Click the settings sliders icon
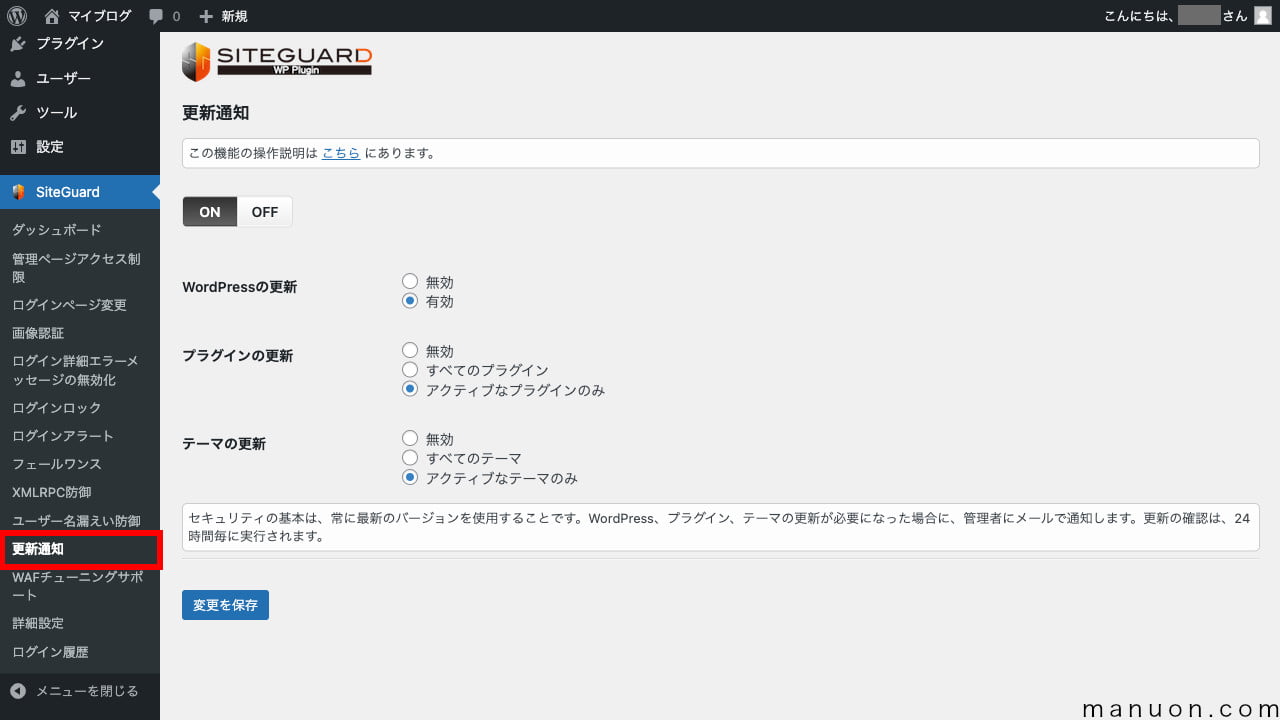This screenshot has height=720, width=1280. [18, 147]
